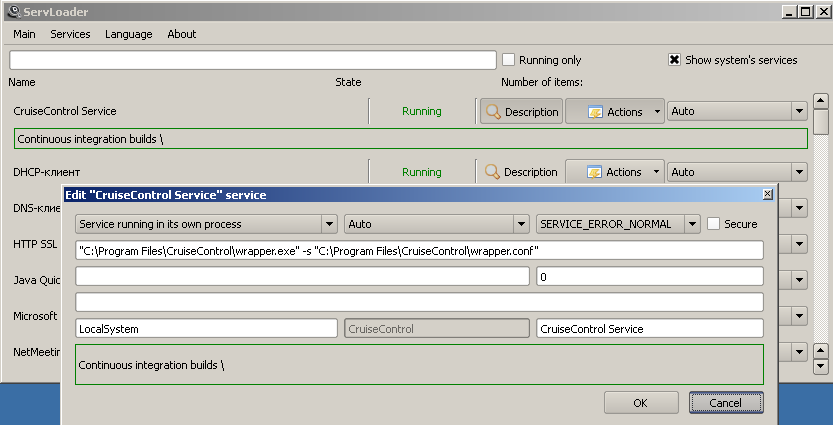833x425 pixels.
Task: Click the empty field left of value 0
Action: click(x=302, y=276)
